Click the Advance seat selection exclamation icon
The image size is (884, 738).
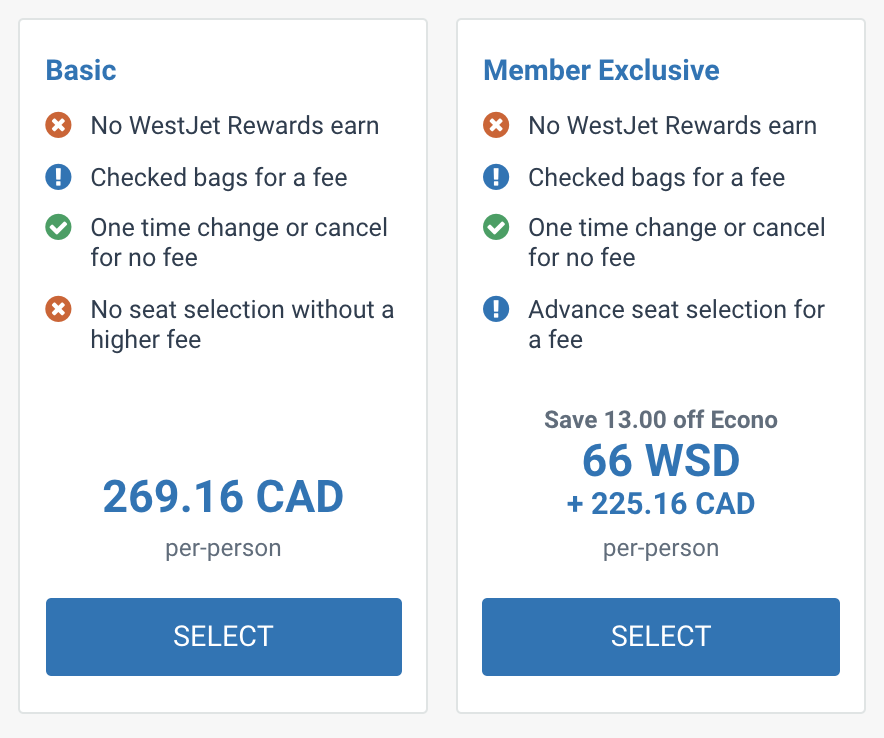tap(496, 310)
